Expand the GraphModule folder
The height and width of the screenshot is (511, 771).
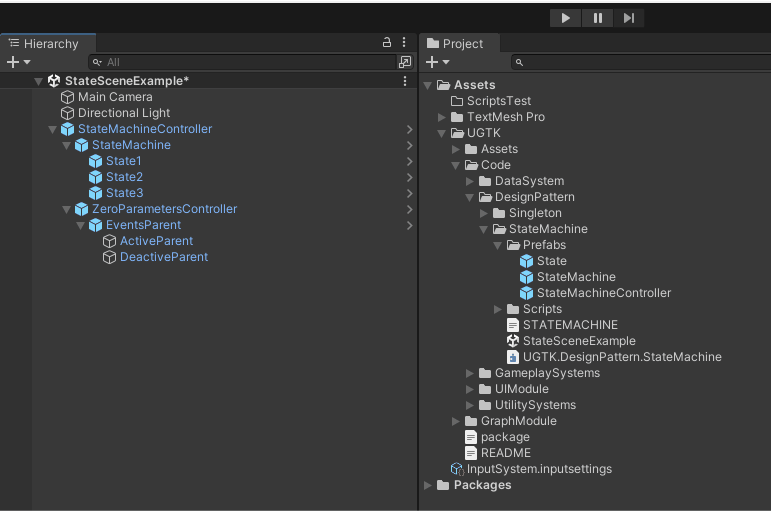click(x=456, y=421)
